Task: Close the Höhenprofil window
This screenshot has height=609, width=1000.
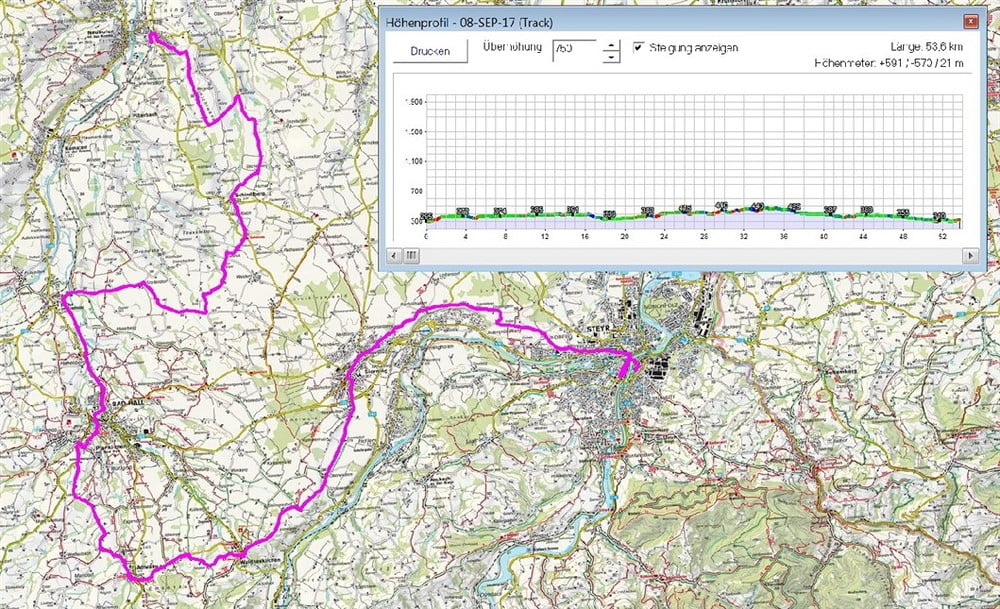Action: tap(970, 21)
